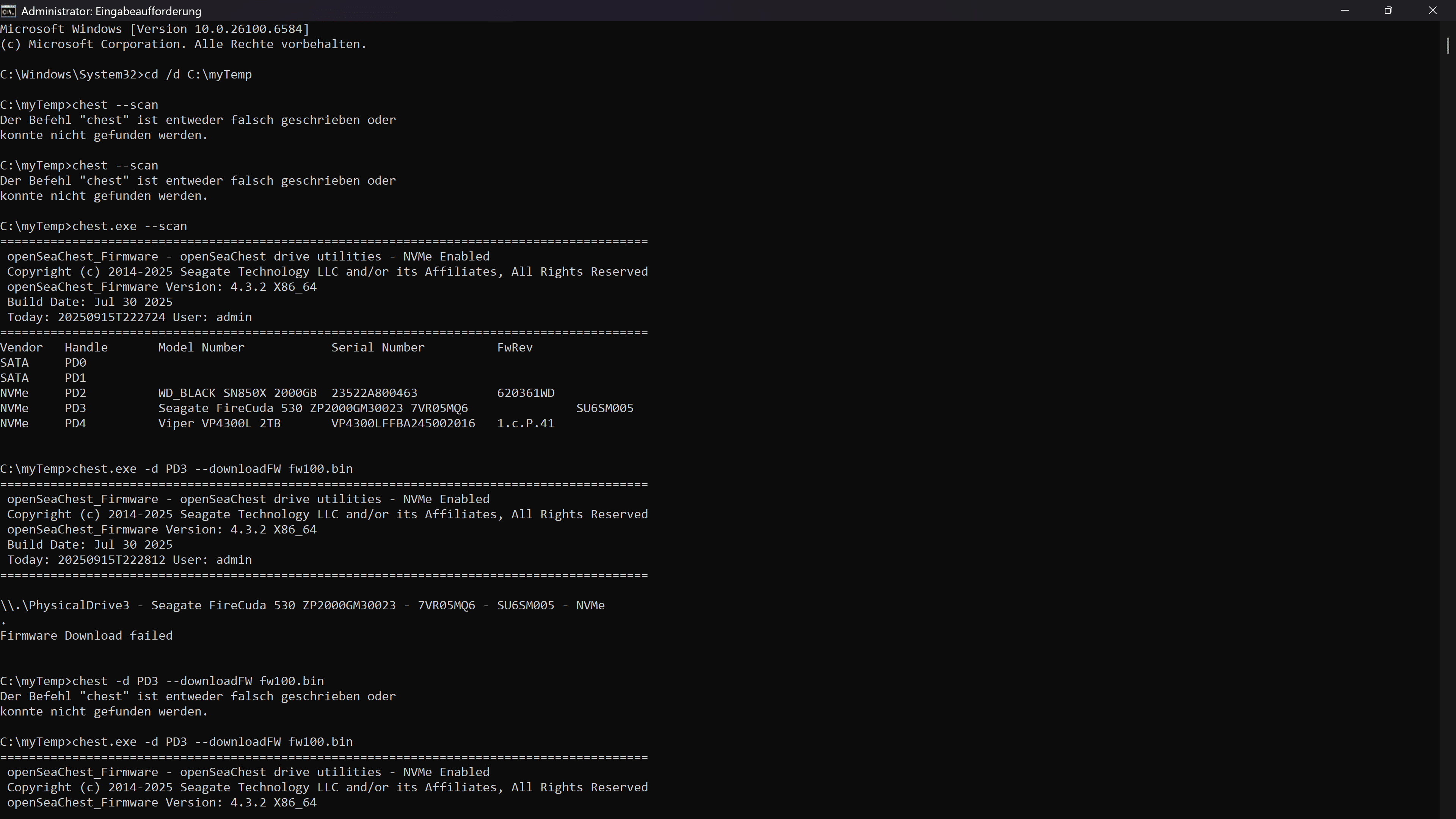Click the 'FwRev' column header

(x=515, y=348)
